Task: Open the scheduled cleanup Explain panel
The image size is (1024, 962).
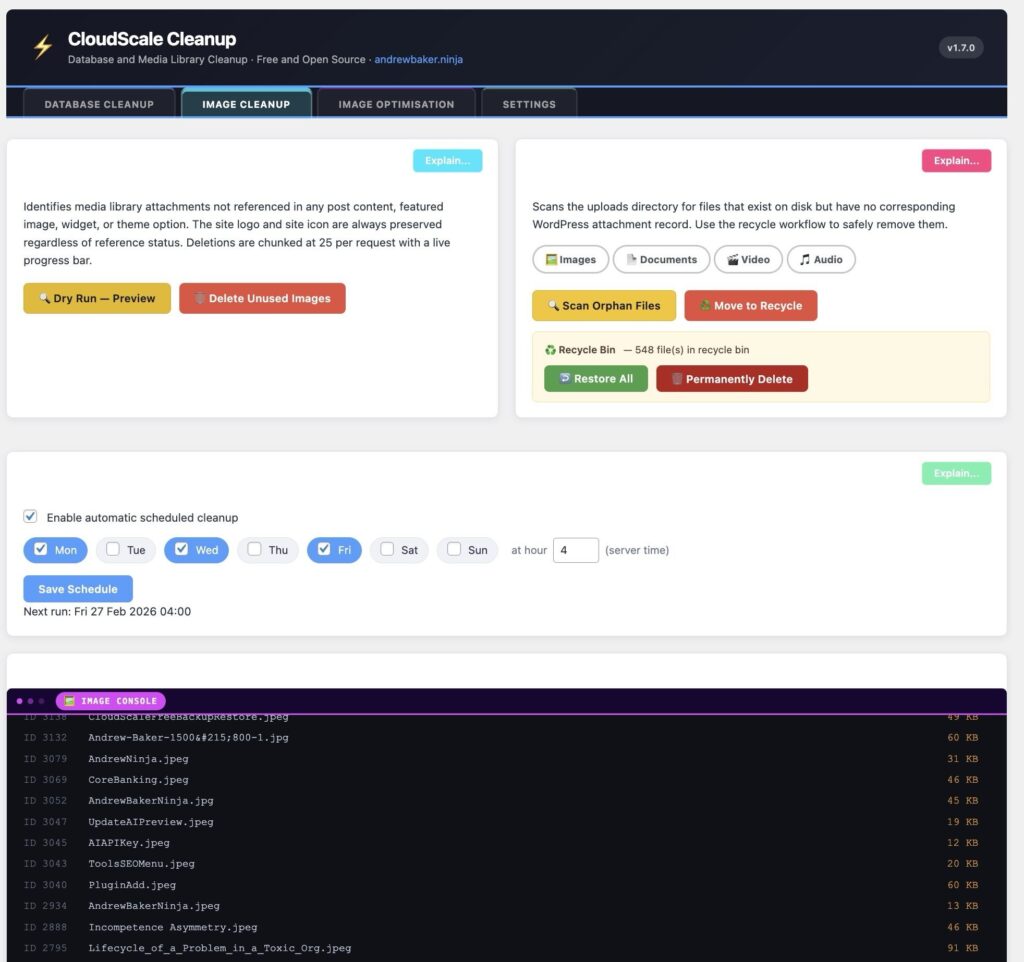Action: pos(956,473)
